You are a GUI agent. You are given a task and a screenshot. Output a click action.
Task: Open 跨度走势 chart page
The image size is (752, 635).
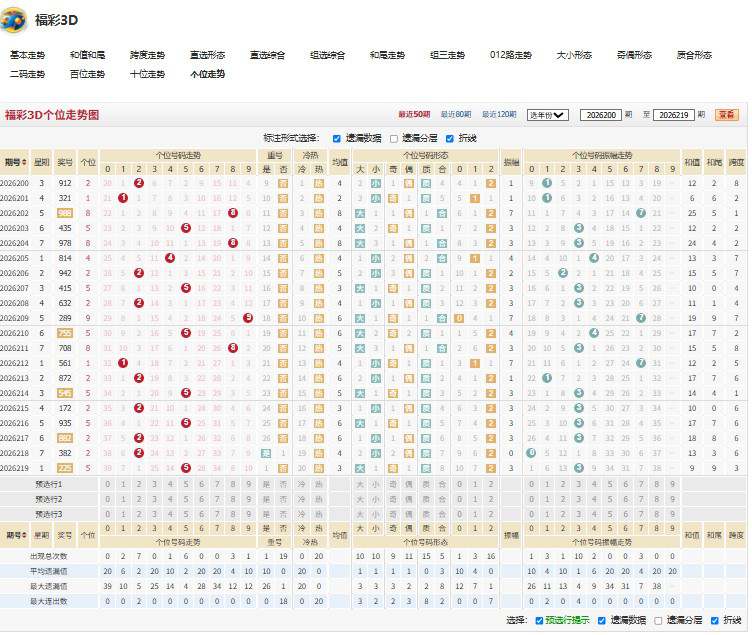[x=147, y=55]
